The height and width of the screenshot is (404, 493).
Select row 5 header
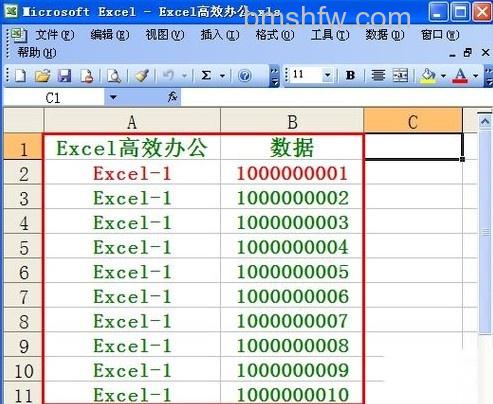(x=23, y=246)
